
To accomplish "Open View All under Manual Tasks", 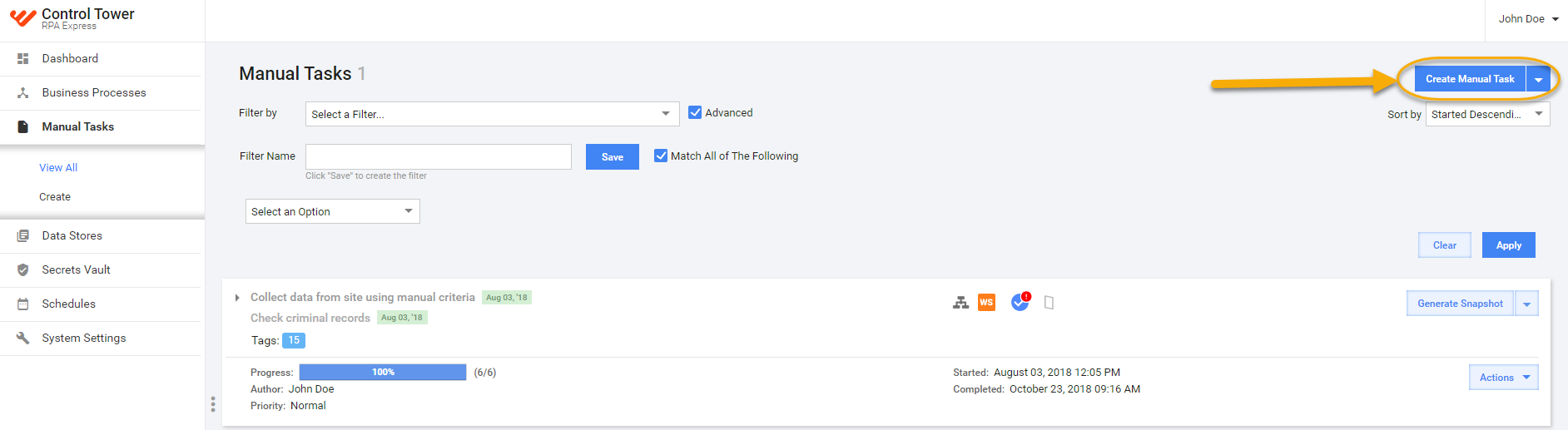I will [58, 167].
